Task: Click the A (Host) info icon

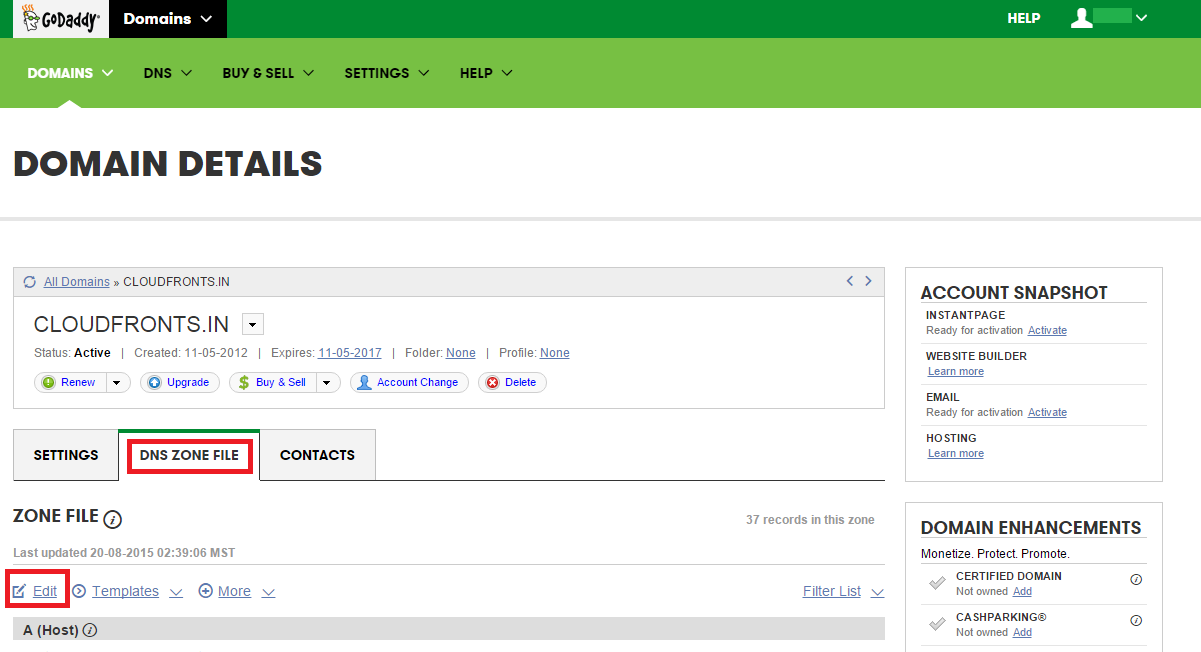Action: click(90, 630)
